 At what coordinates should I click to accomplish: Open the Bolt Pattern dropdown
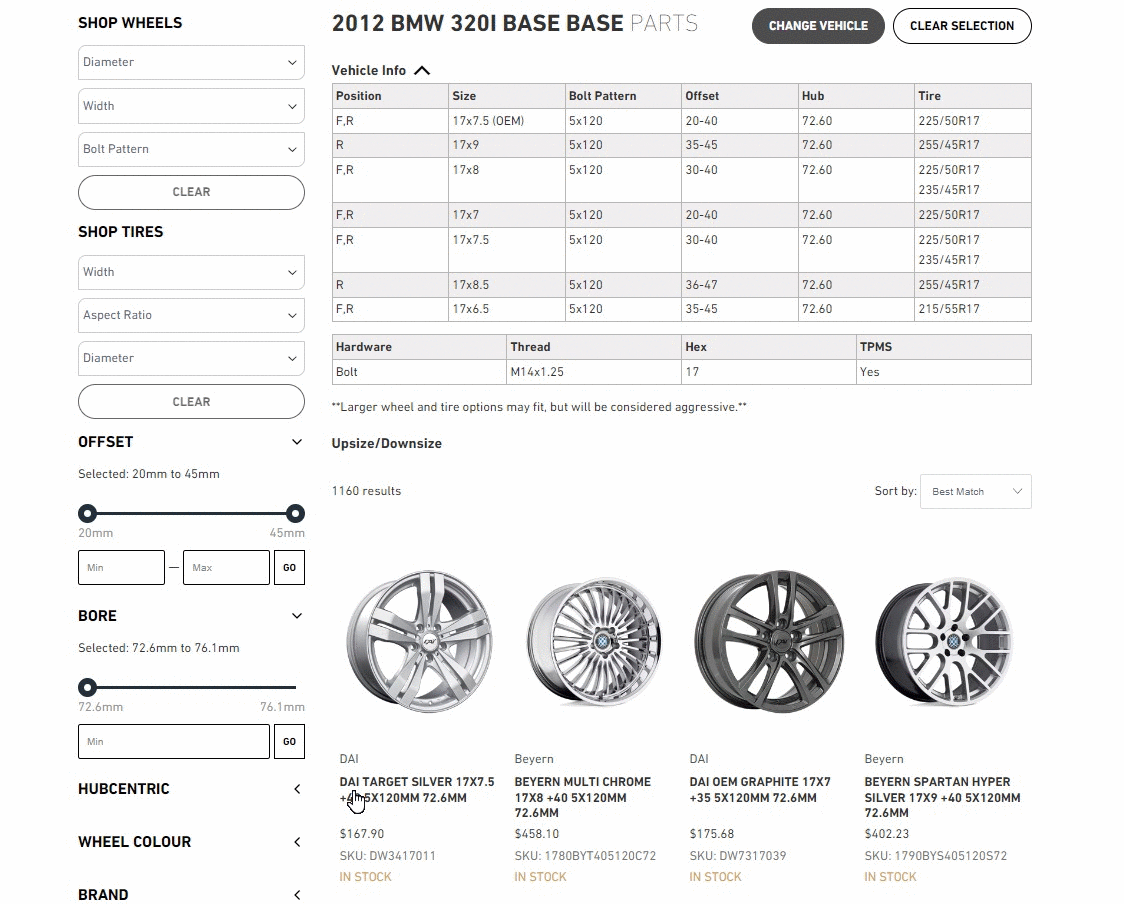pos(191,149)
